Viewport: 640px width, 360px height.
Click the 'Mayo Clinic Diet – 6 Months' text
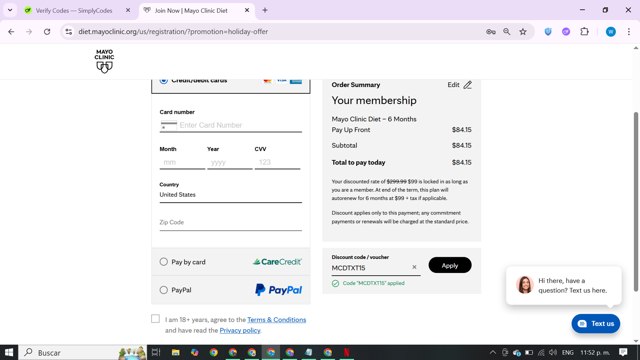tap(374, 119)
